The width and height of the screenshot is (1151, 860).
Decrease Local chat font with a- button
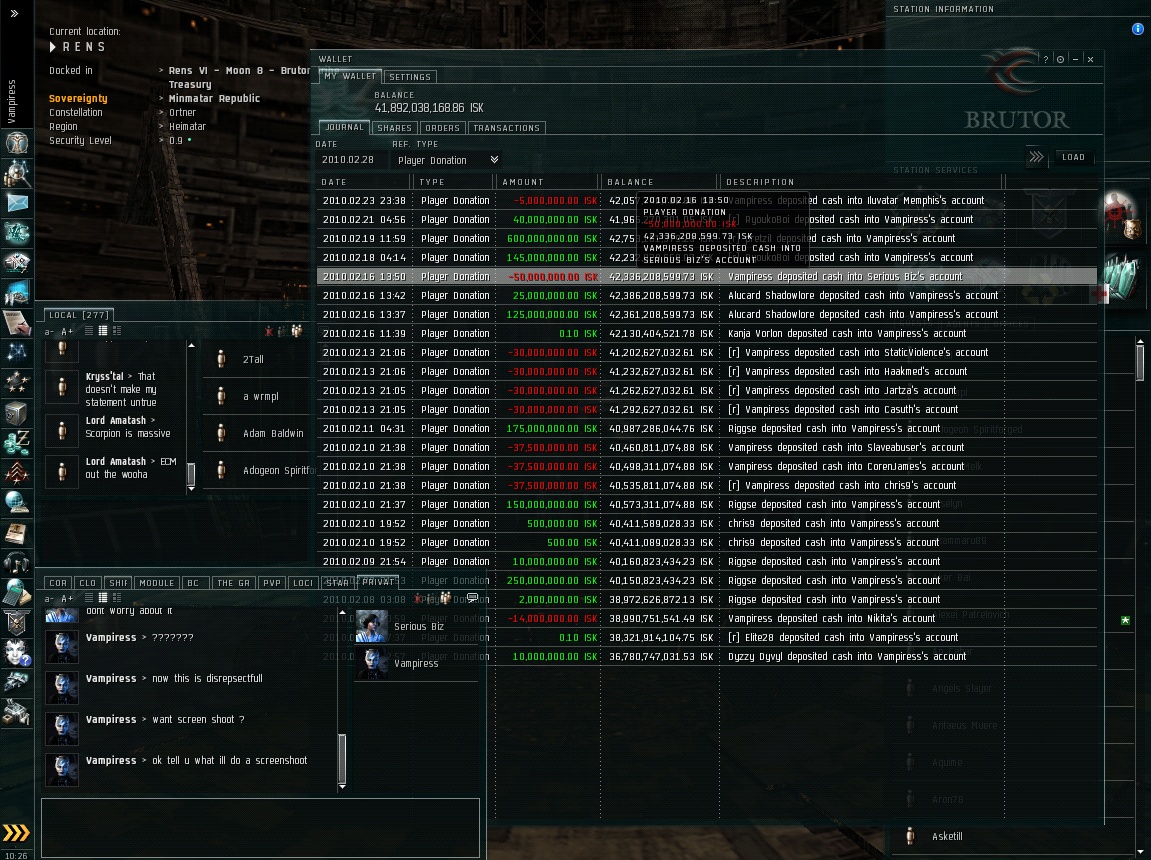49,332
